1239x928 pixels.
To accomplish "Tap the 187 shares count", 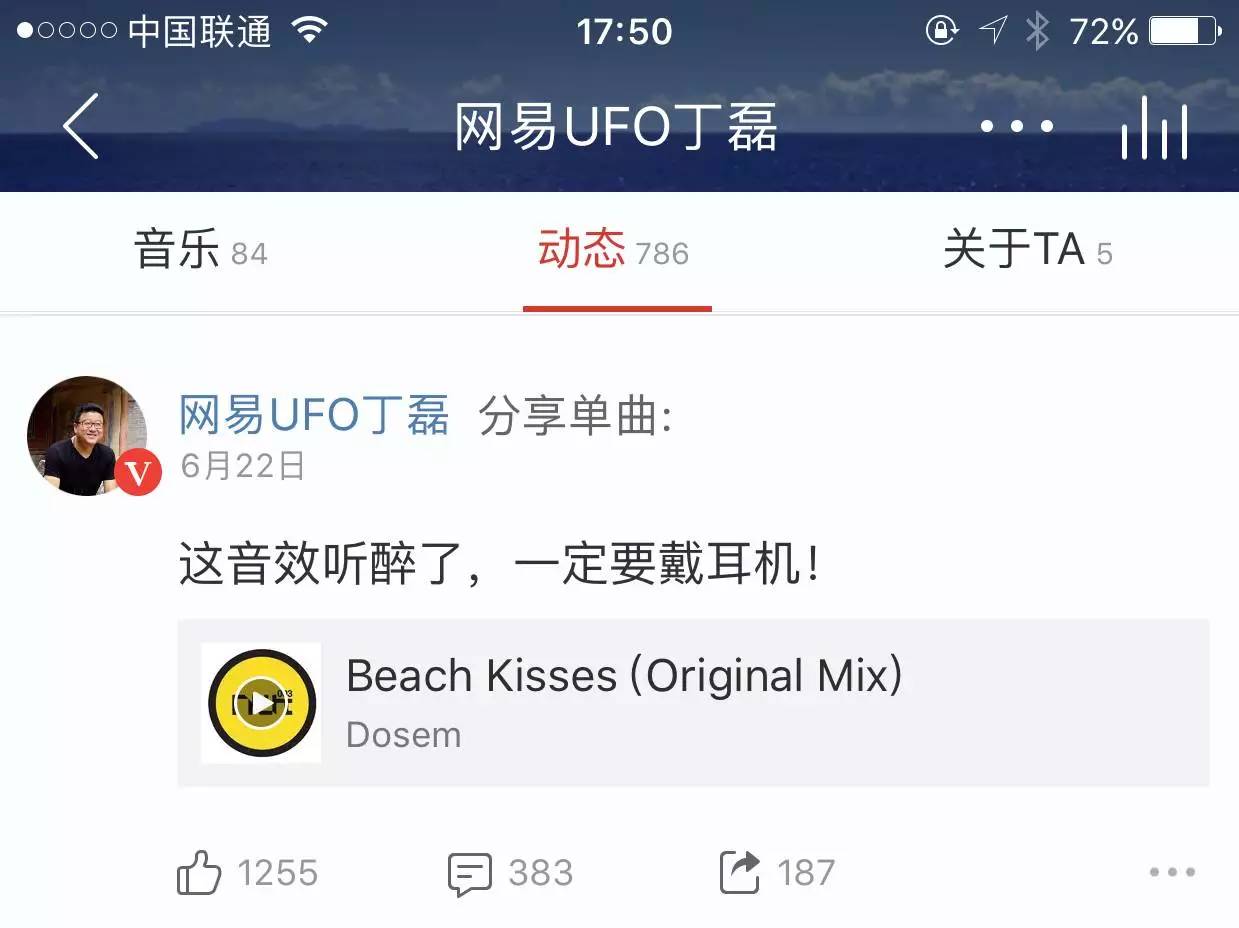I will click(806, 873).
